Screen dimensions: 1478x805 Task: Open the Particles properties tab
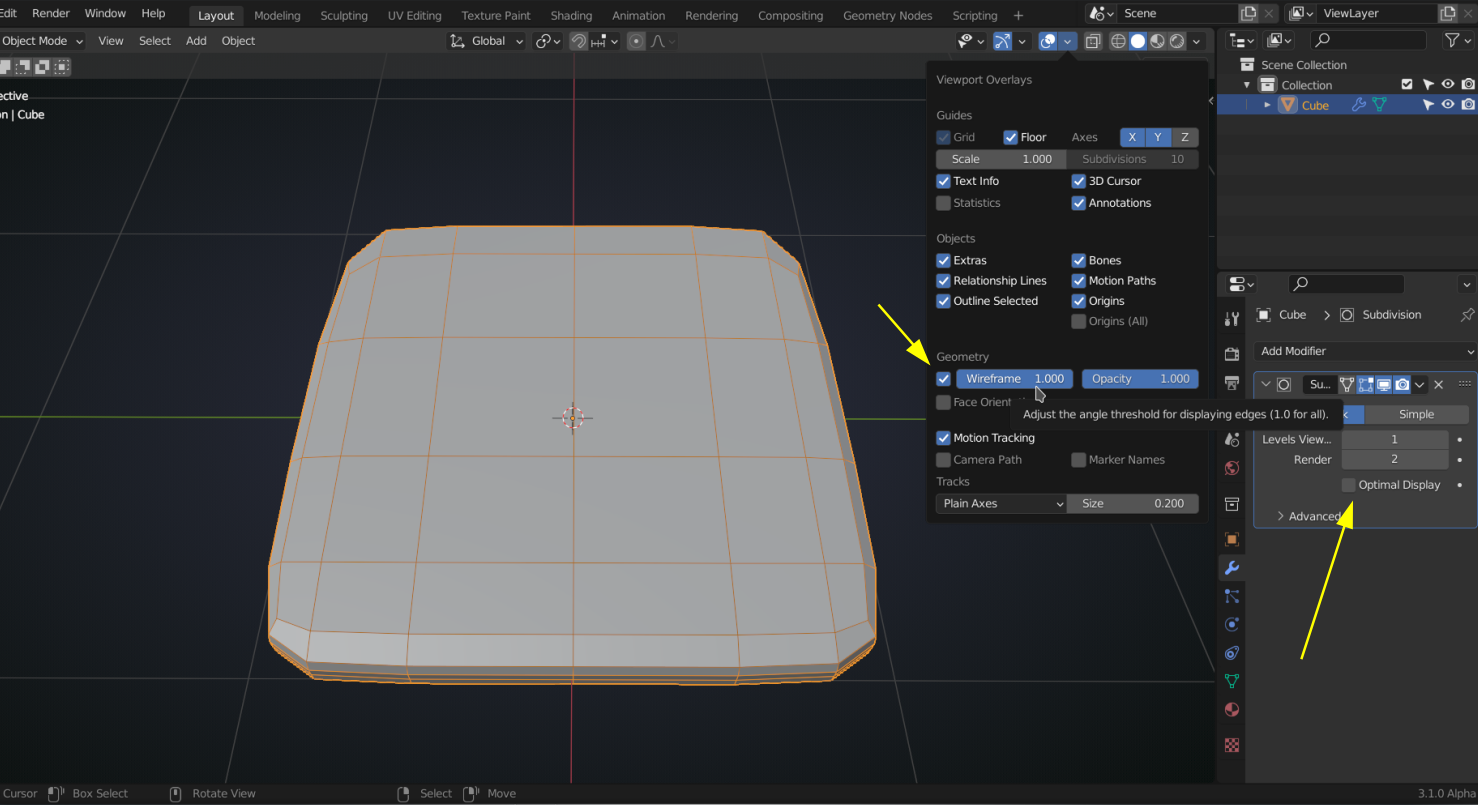pyautogui.click(x=1232, y=596)
